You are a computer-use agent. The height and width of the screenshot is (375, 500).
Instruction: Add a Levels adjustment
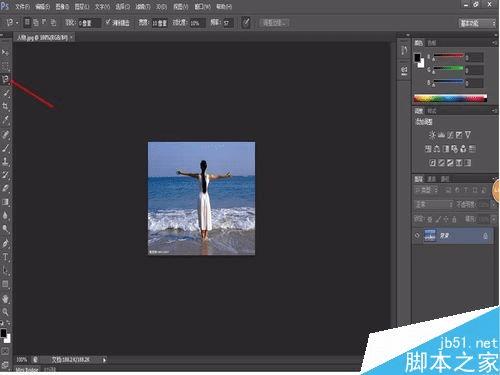(441, 135)
